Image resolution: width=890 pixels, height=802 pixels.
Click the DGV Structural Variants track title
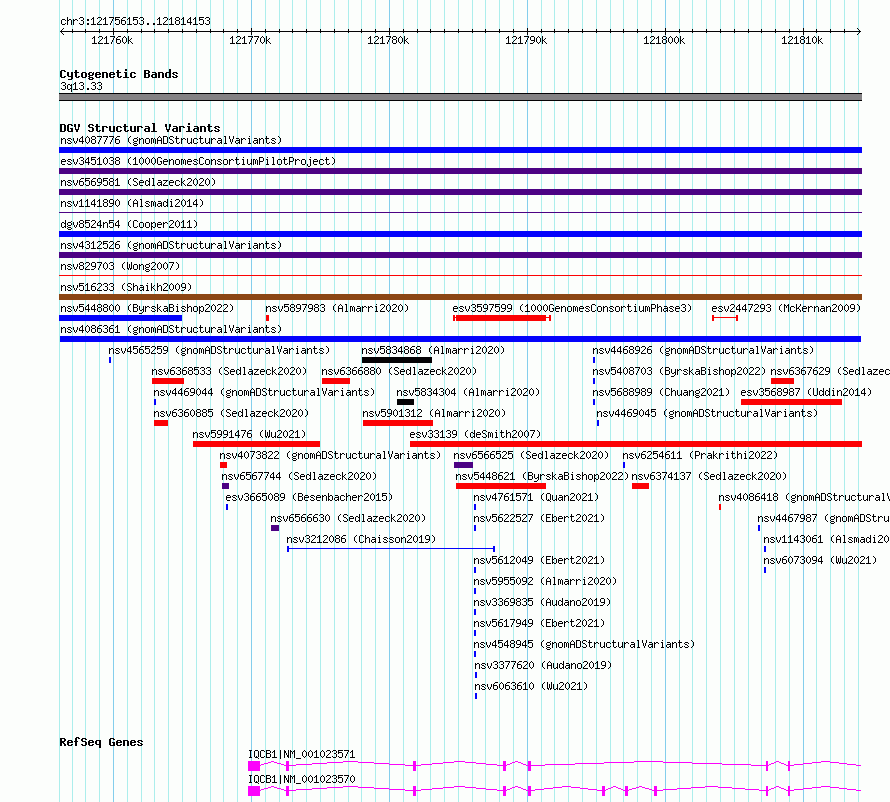pyautogui.click(x=140, y=128)
